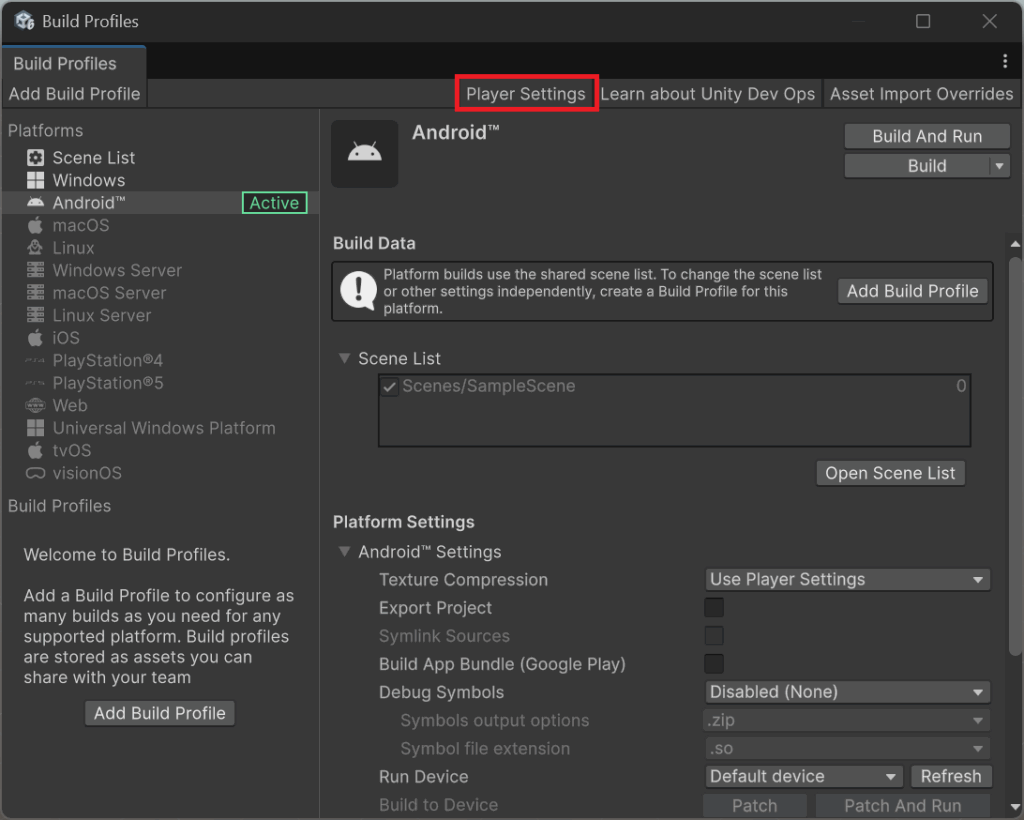Click the large Android platform thumbnail icon

point(364,153)
